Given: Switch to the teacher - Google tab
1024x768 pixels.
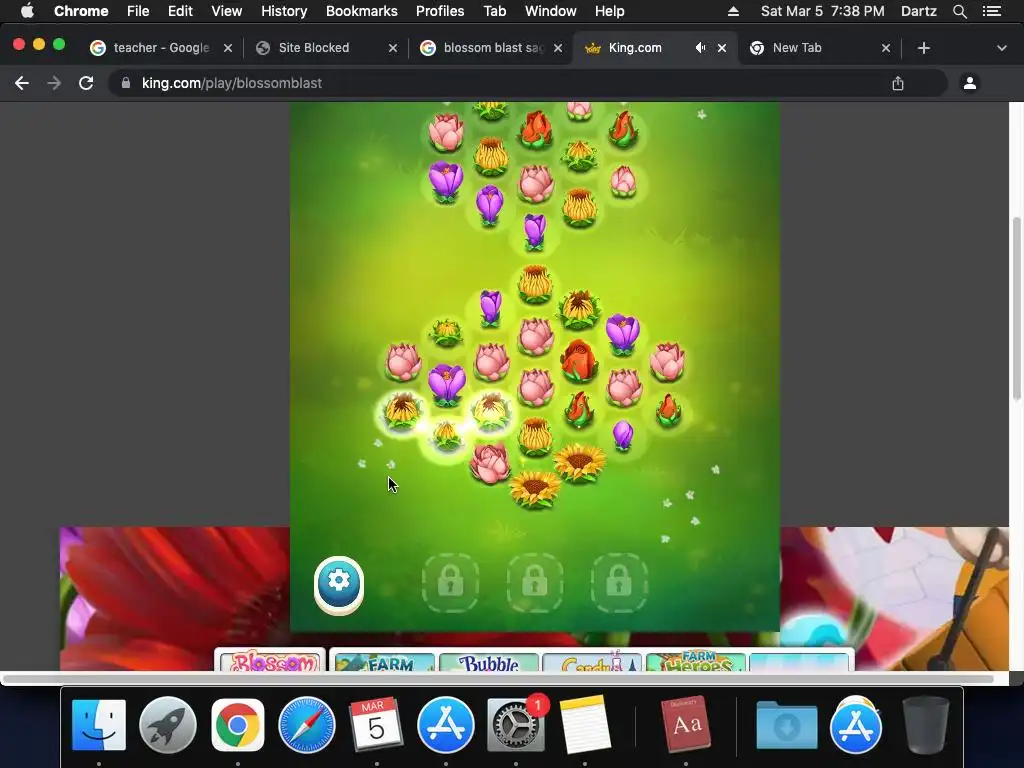Looking at the screenshot, I should (x=161, y=48).
